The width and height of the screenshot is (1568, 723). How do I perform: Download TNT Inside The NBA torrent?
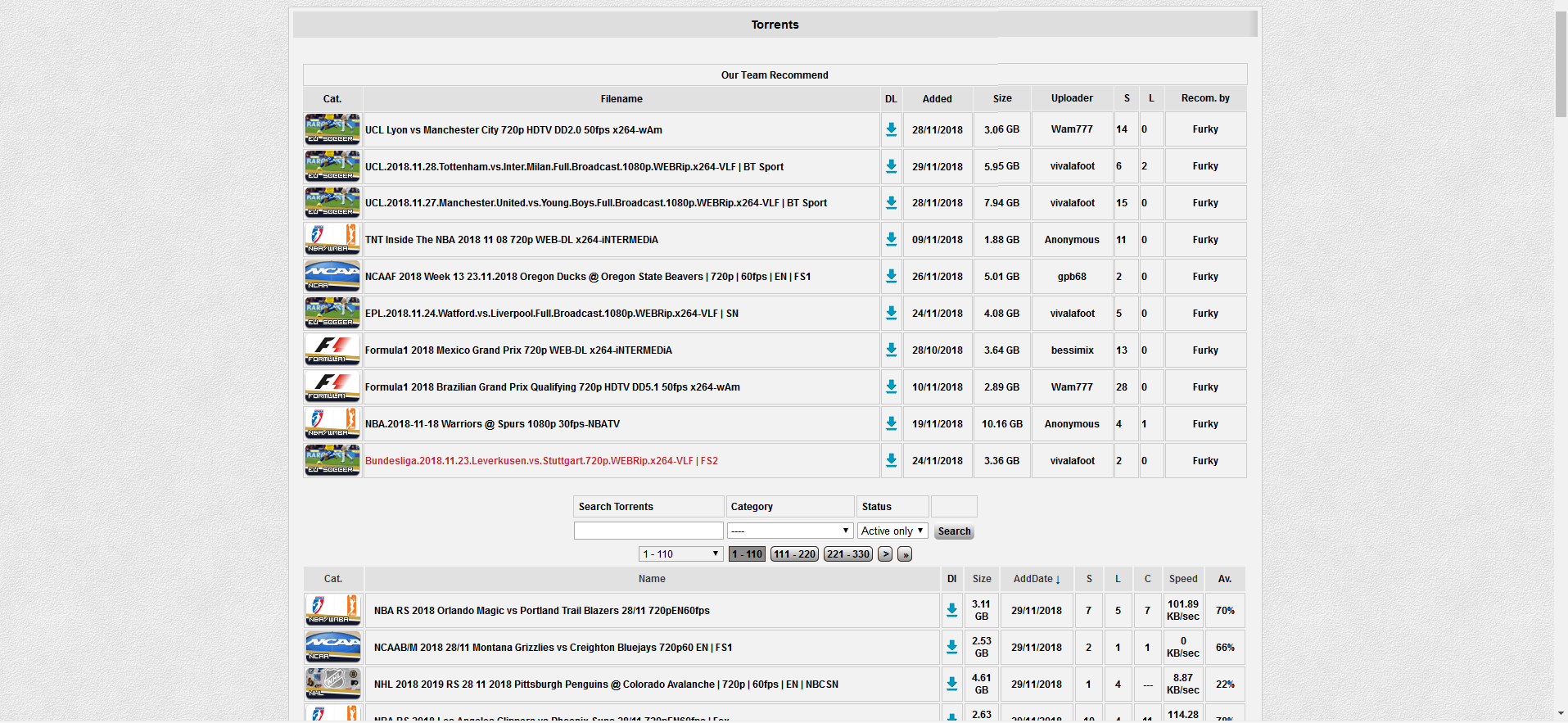click(x=891, y=240)
